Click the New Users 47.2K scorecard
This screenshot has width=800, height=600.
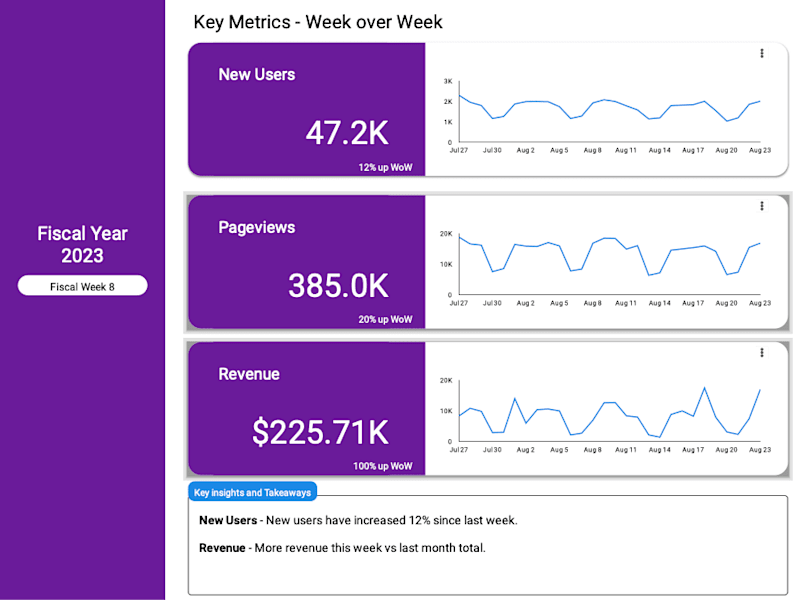click(307, 109)
